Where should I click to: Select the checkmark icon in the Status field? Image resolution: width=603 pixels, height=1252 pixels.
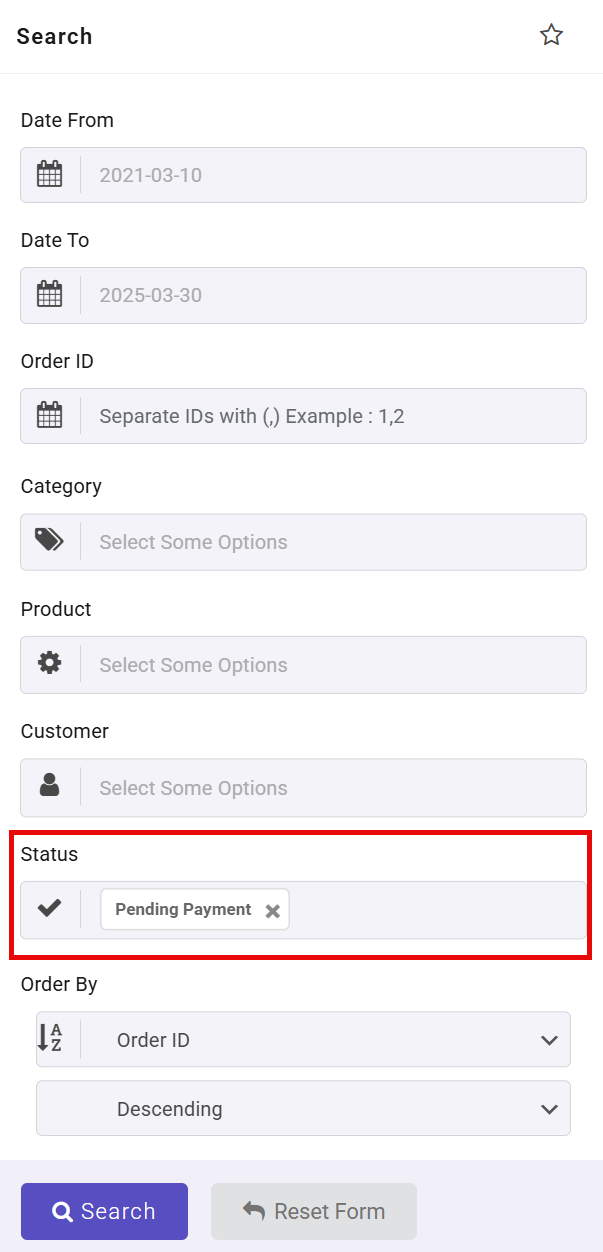pyautogui.click(x=49, y=909)
